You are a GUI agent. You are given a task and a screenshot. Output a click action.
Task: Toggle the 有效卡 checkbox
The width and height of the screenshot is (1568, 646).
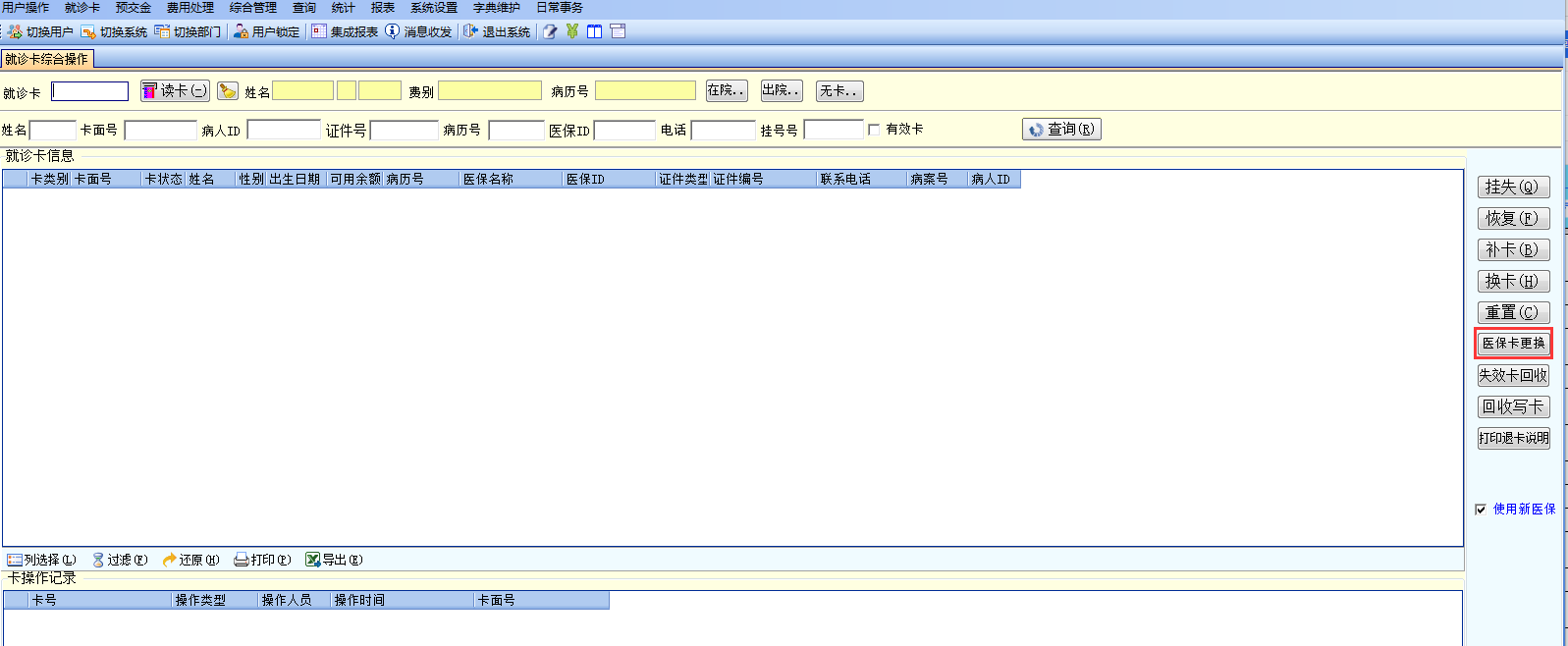(x=874, y=130)
